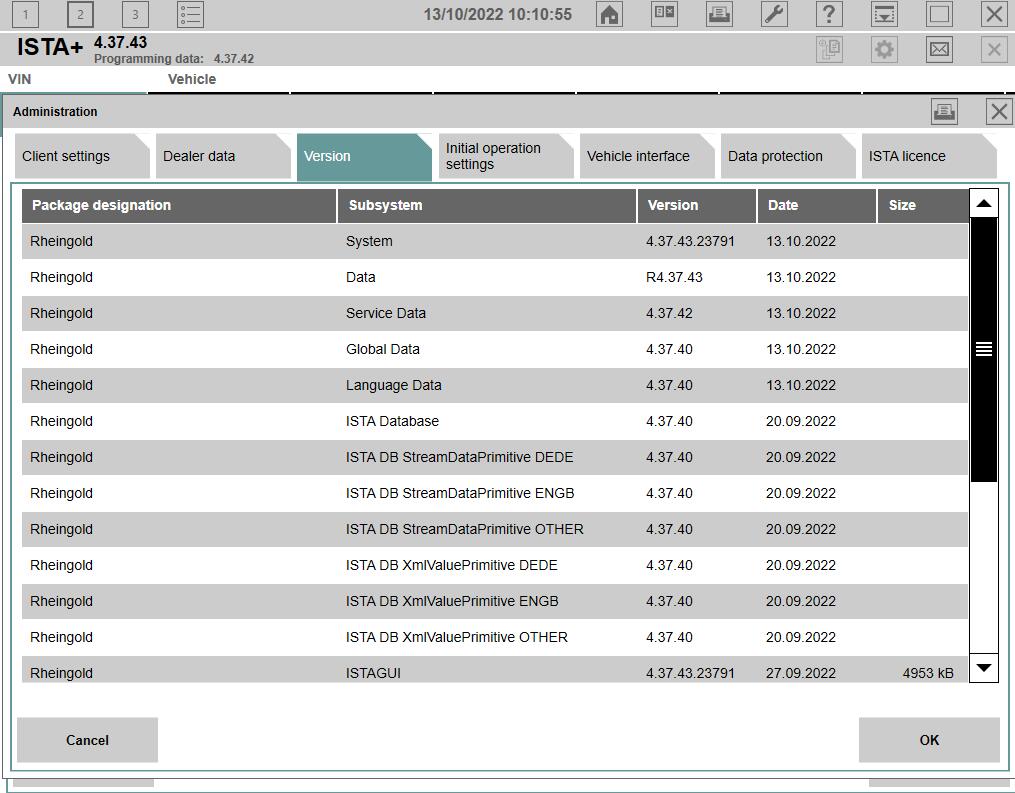
Task: Click the greyed-out documents icon under toolbar
Action: pos(829,49)
